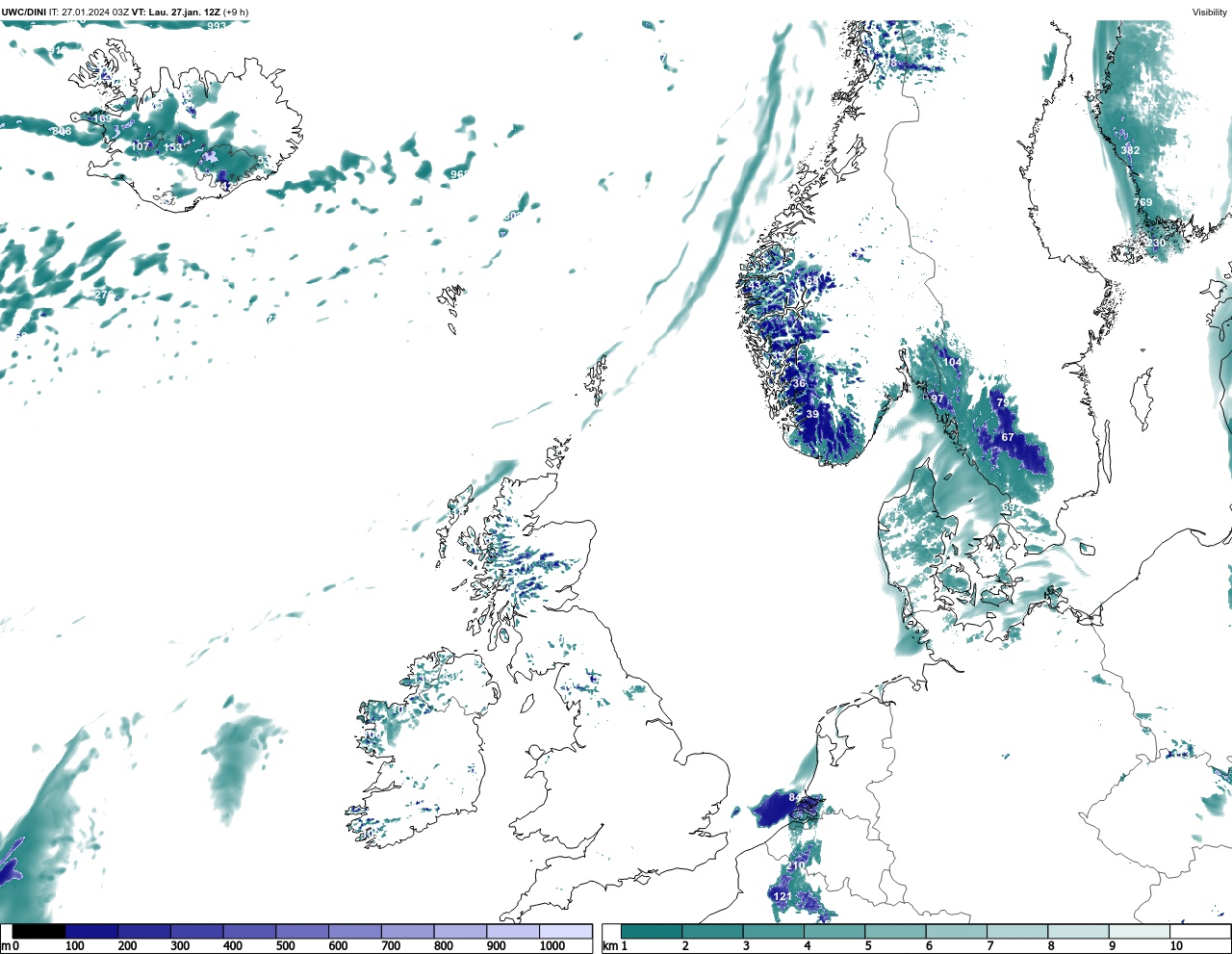Click legend swatch between 900 and 1000 m
1232x954 pixels.
click(x=512, y=932)
